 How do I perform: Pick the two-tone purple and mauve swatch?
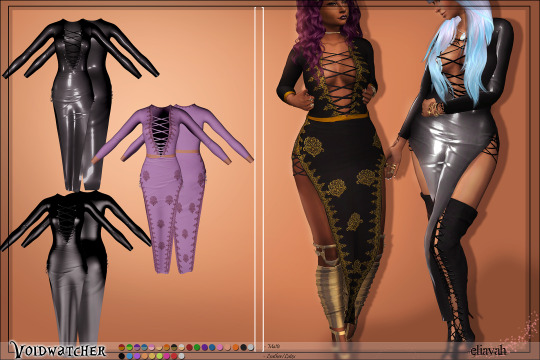click(x=137, y=347)
